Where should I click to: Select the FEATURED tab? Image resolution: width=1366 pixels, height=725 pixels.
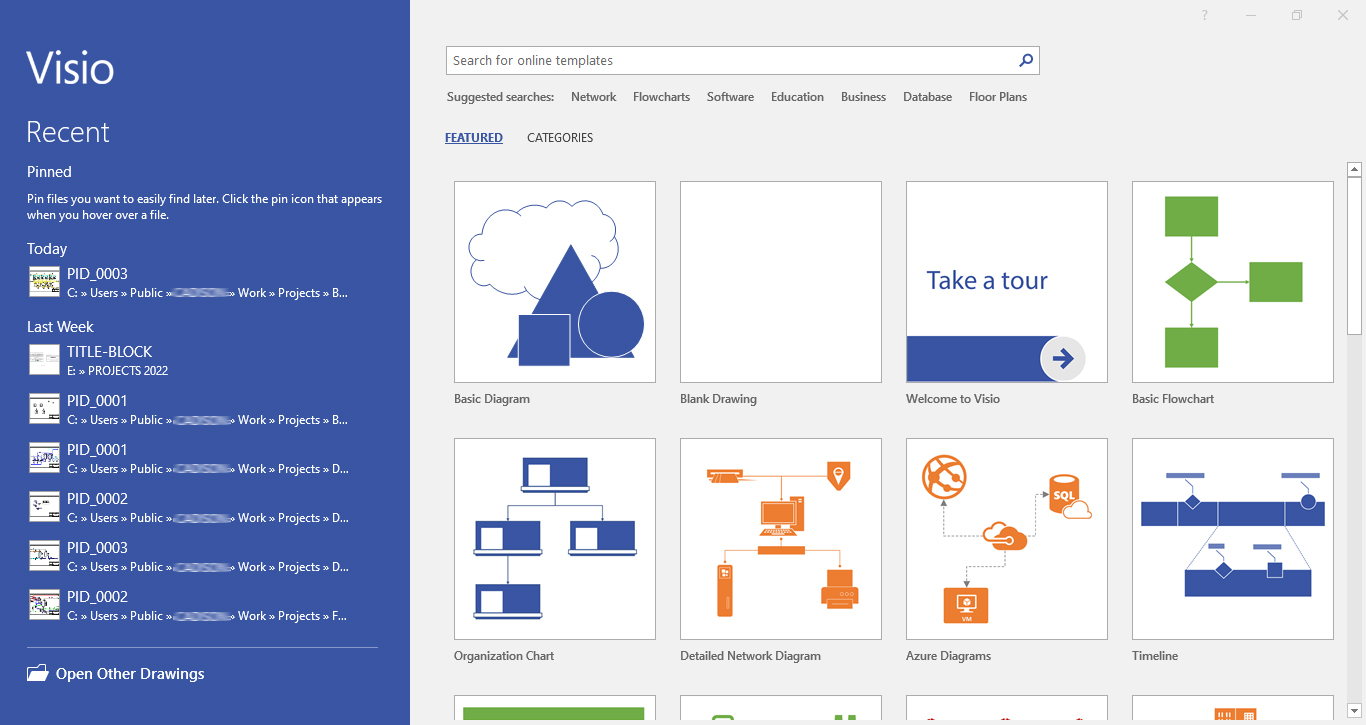(x=473, y=137)
